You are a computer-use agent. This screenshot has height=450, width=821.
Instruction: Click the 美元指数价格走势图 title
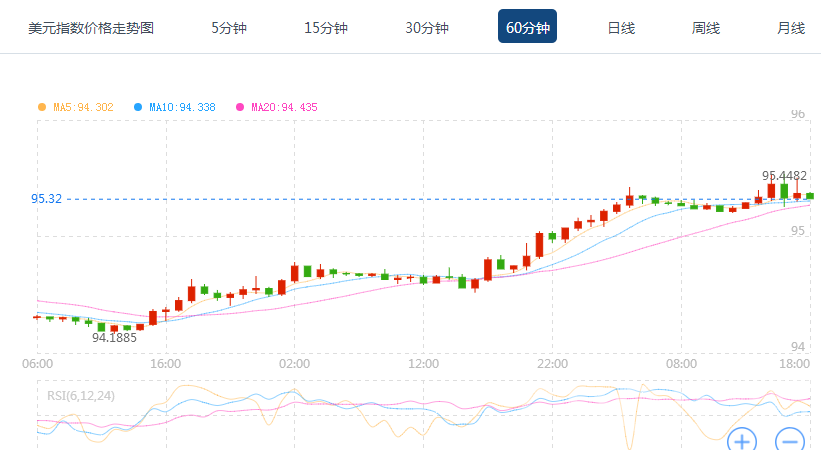point(91,27)
